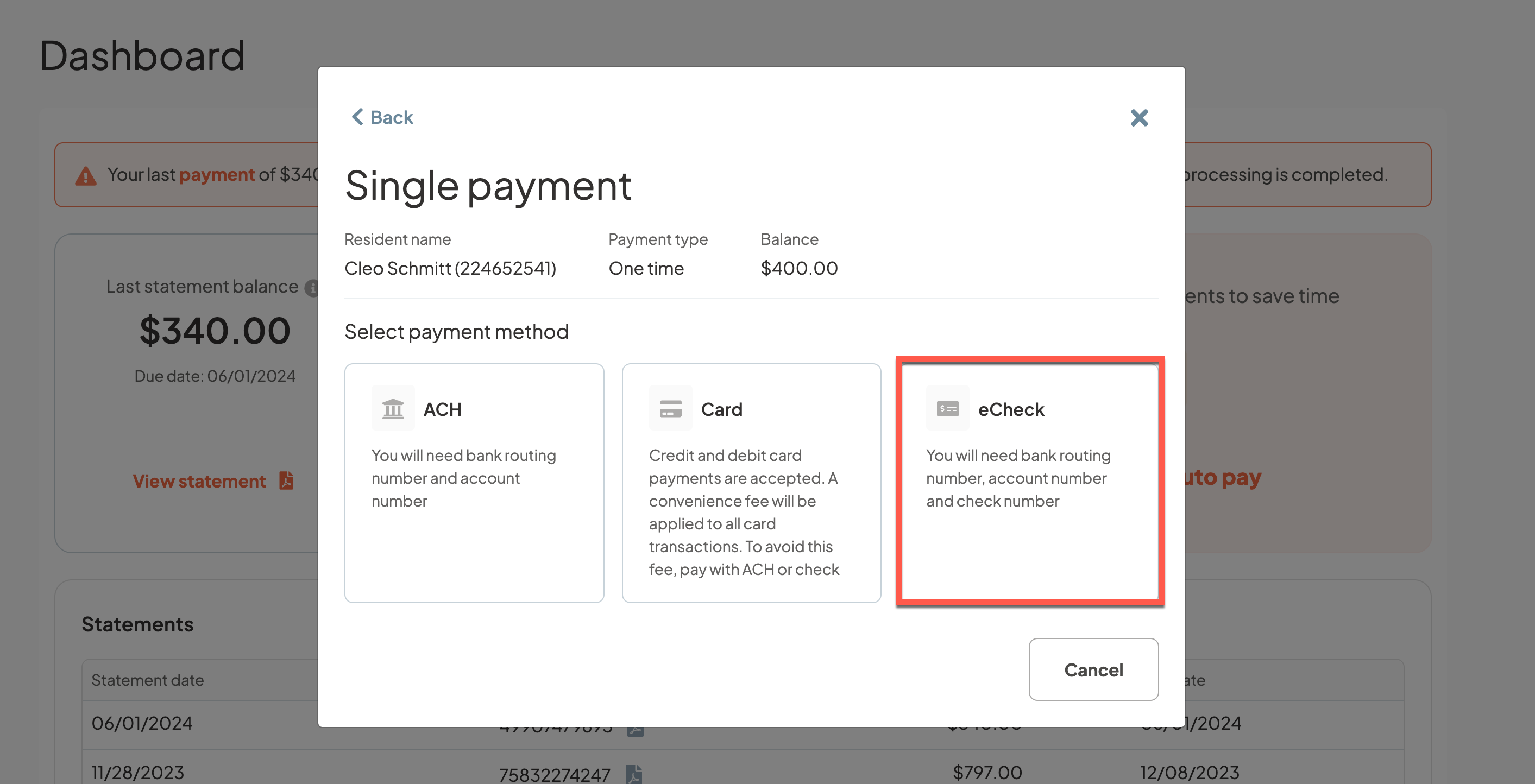Click the eCheck icon

click(947, 409)
